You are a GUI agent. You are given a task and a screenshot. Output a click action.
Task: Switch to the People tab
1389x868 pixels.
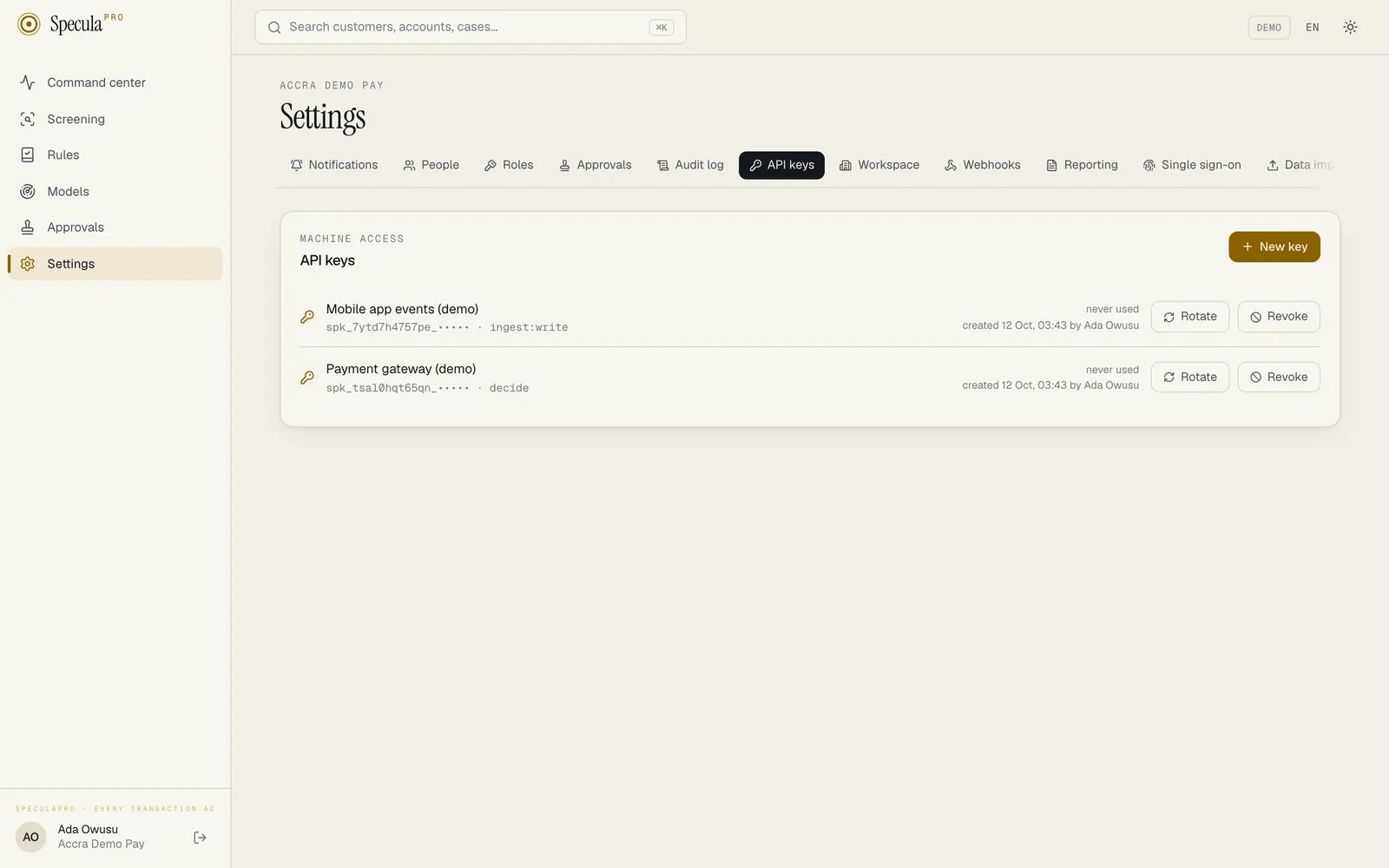[x=431, y=165]
